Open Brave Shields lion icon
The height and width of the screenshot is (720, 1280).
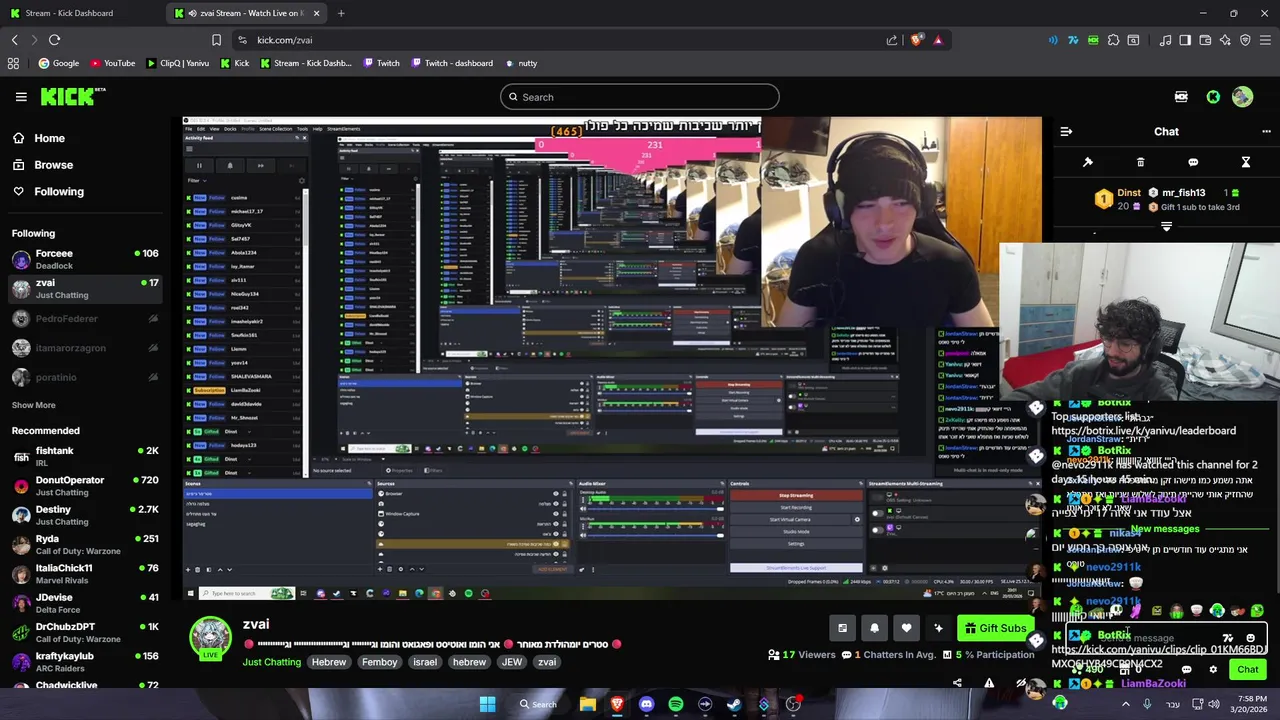[916, 40]
